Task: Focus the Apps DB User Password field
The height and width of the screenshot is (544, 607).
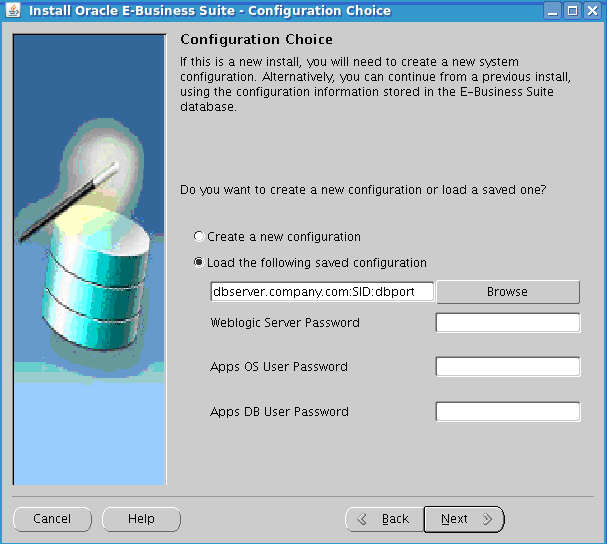Action: point(508,411)
